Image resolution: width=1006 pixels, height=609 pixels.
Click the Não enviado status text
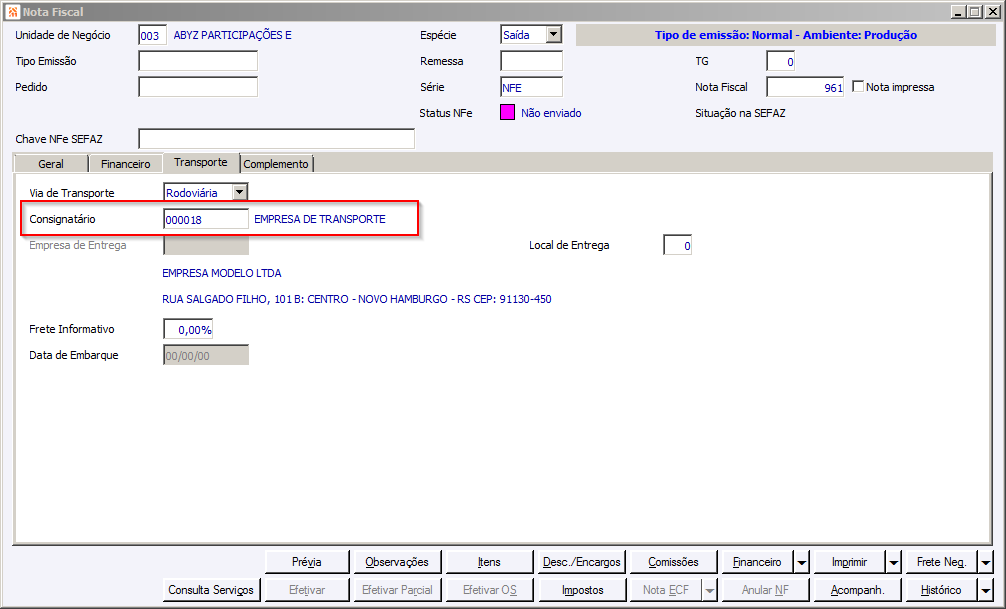551,113
